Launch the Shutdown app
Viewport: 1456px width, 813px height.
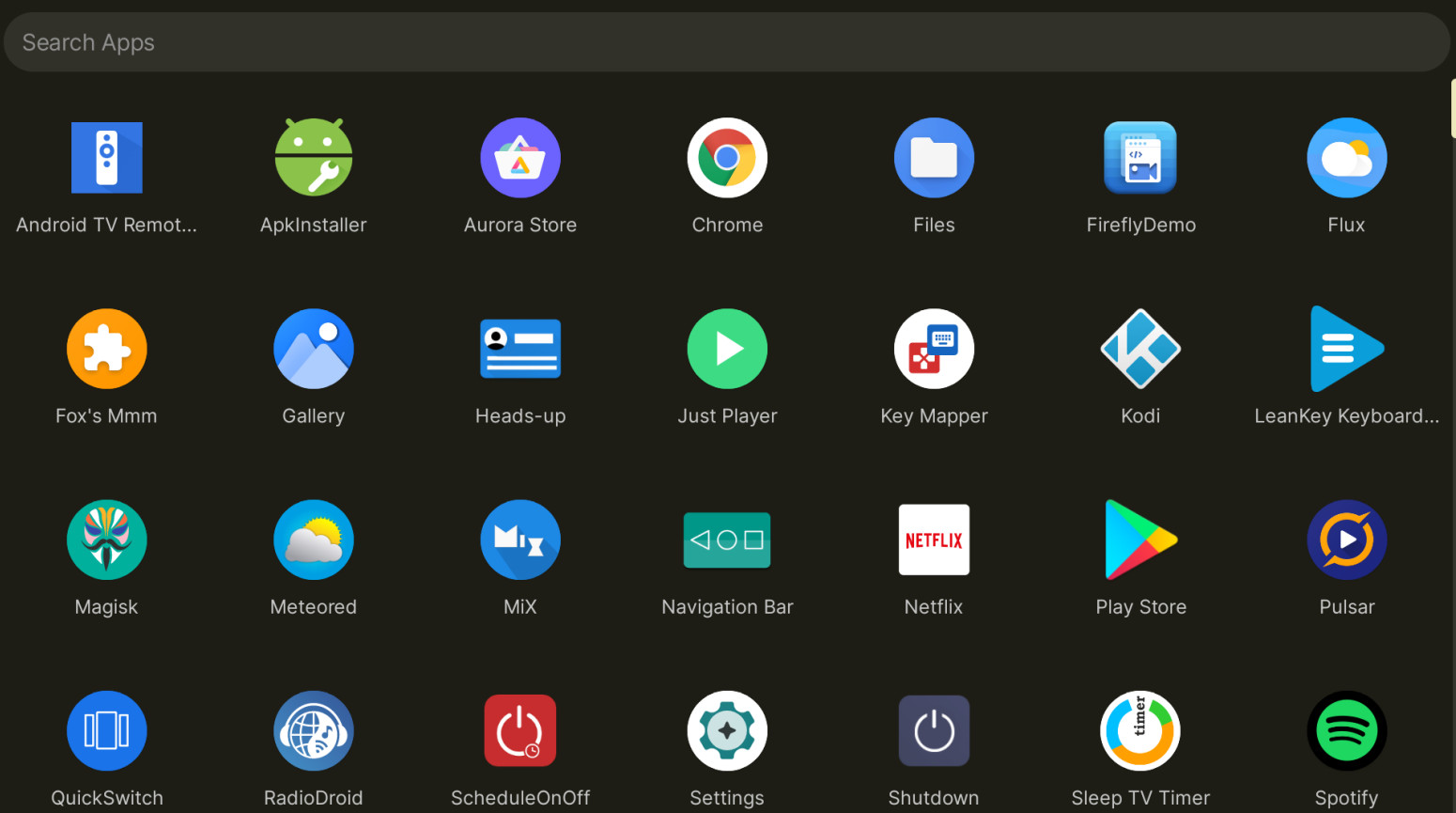pos(934,730)
